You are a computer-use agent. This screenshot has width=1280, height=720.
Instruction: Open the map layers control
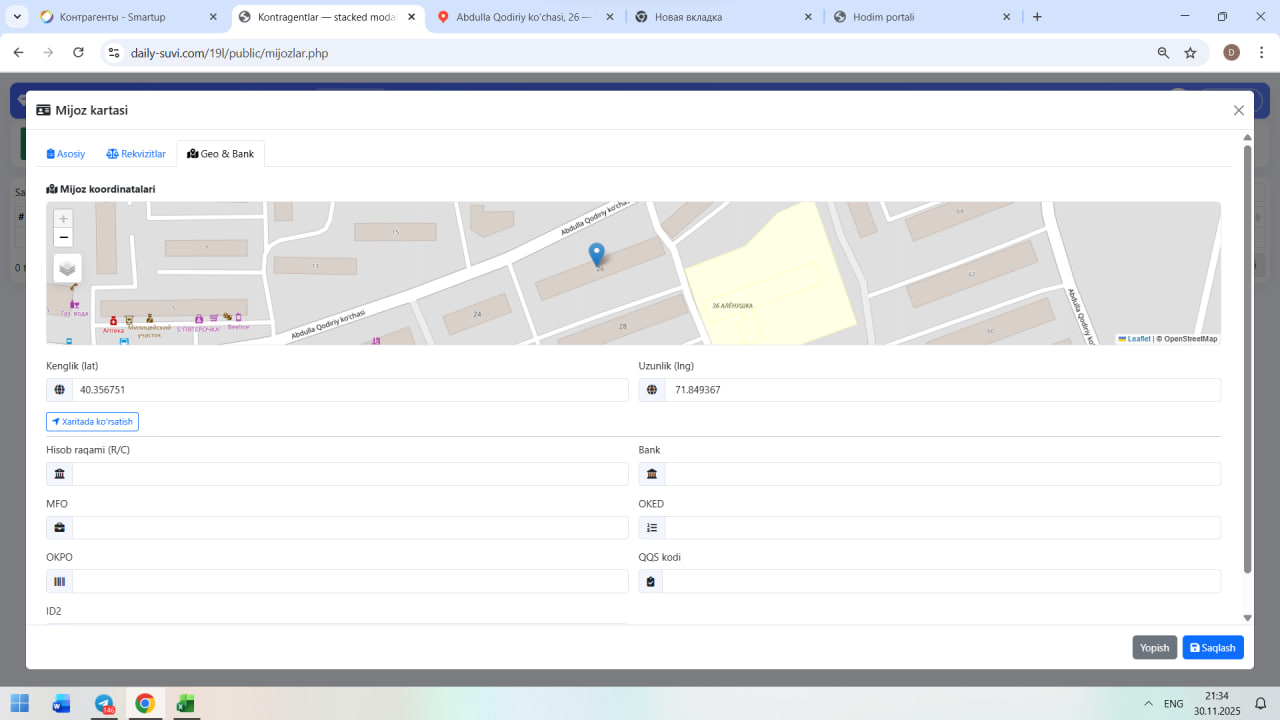[x=67, y=268]
